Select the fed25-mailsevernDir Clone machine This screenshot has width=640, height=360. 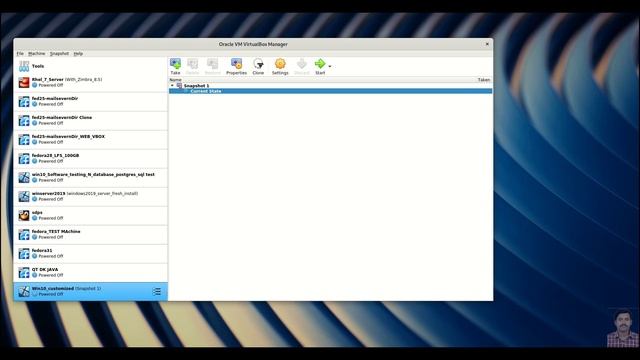click(x=91, y=120)
